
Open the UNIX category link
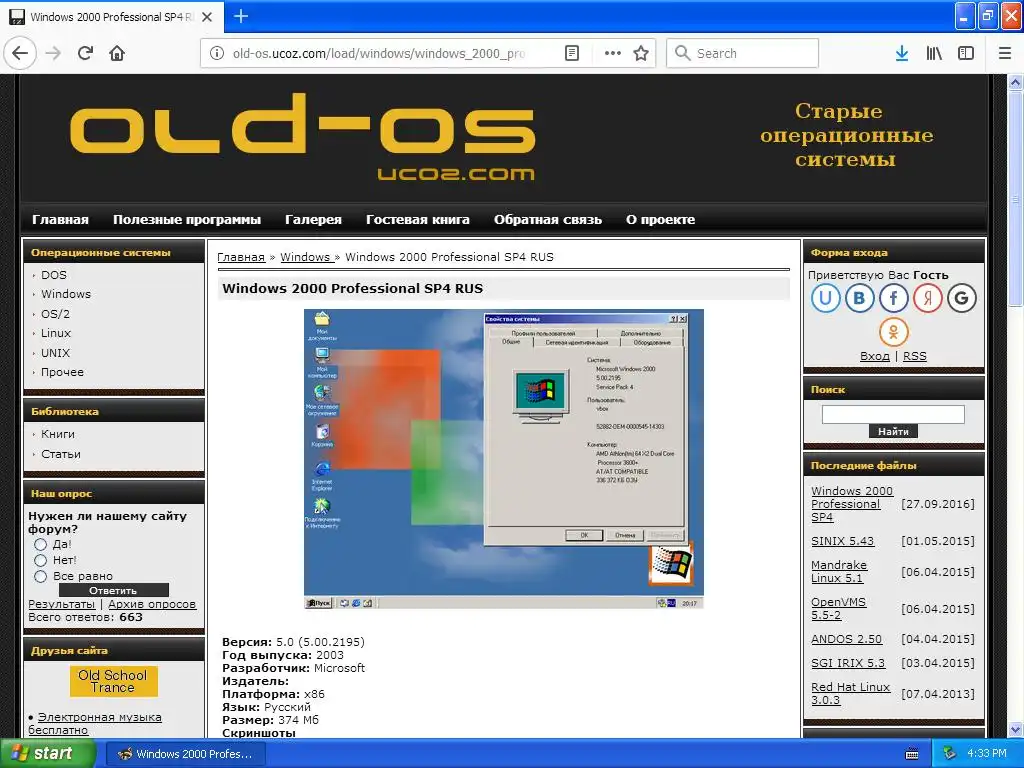click(x=55, y=353)
